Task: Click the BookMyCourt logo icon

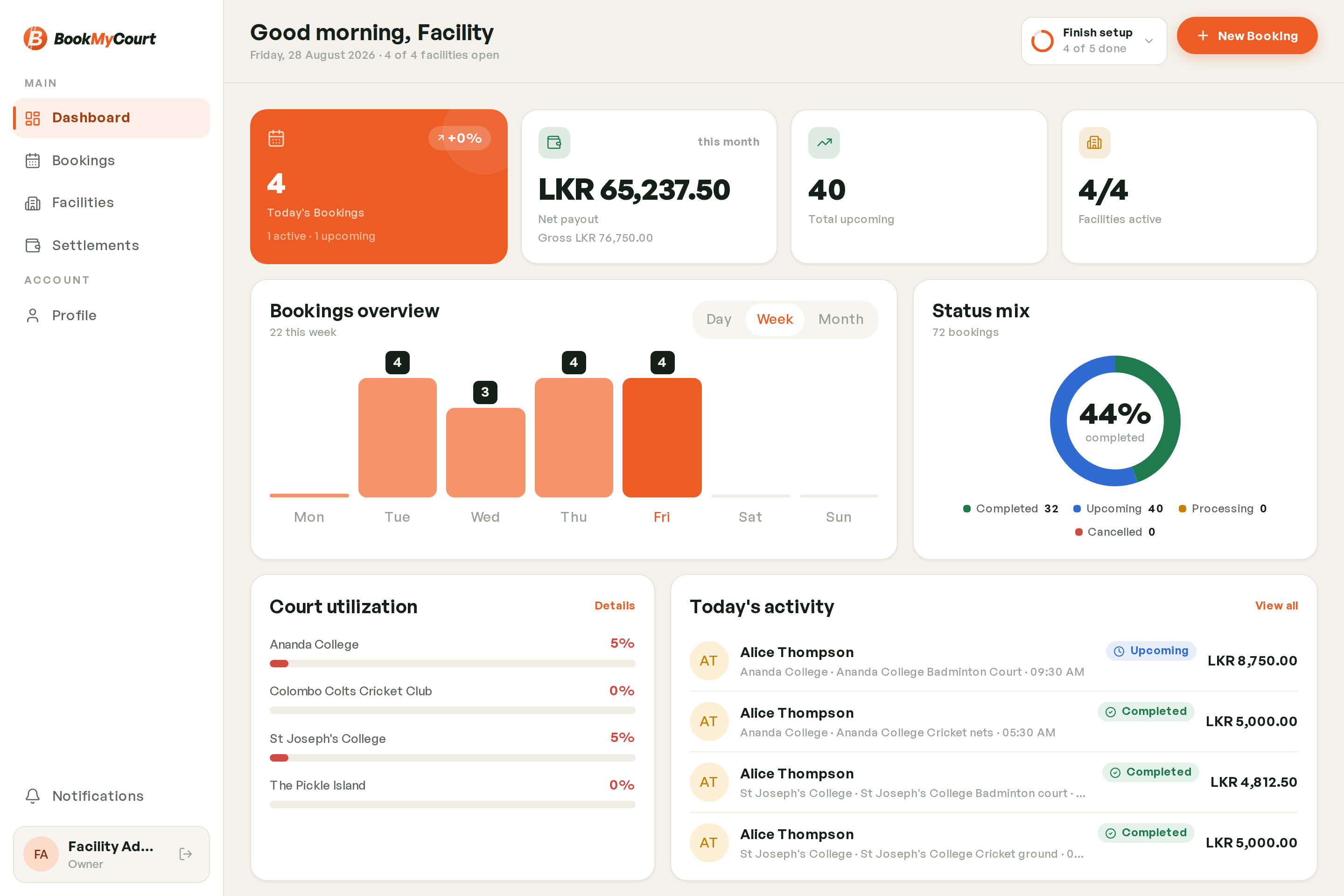Action: pyautogui.click(x=35, y=38)
